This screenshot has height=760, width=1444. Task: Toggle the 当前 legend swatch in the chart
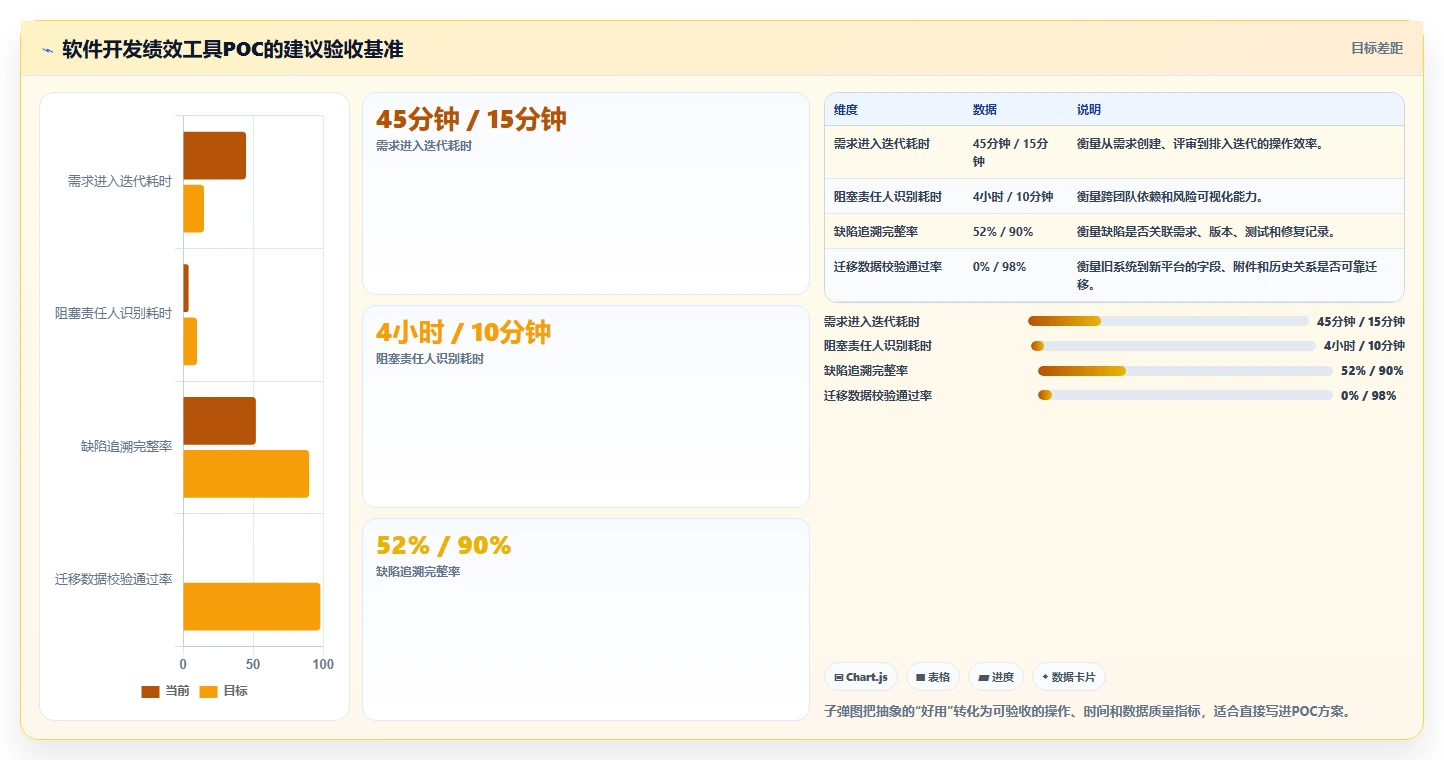point(150,692)
